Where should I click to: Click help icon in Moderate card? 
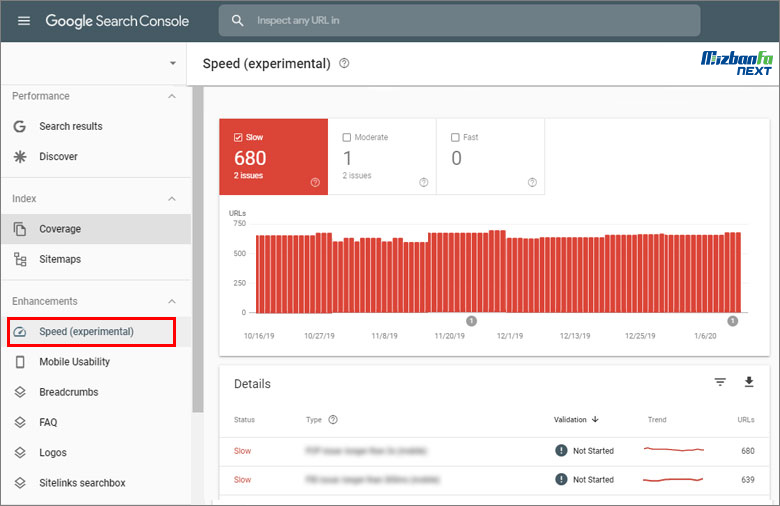point(424,183)
